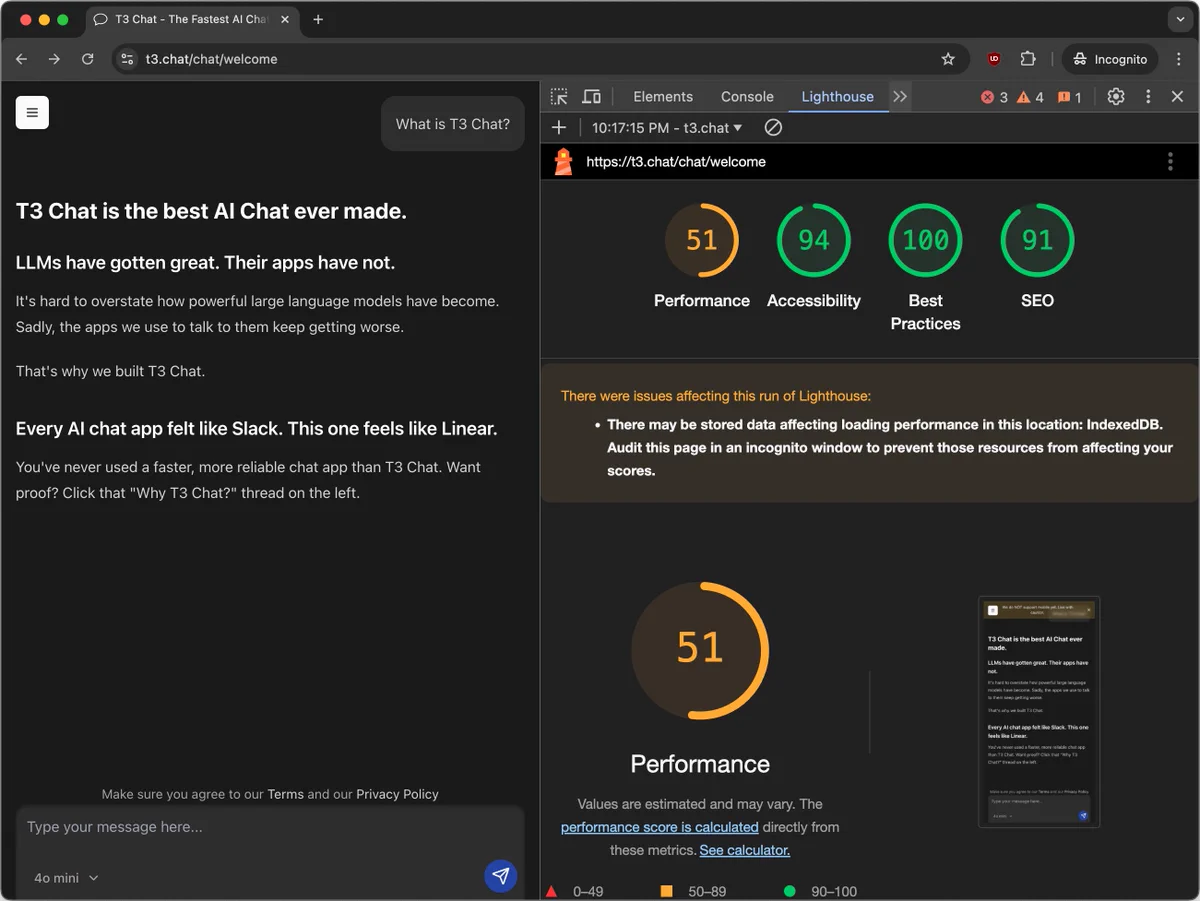Open the 4 warnings indicator
Viewport: 1200px width, 901px height.
click(x=1030, y=97)
